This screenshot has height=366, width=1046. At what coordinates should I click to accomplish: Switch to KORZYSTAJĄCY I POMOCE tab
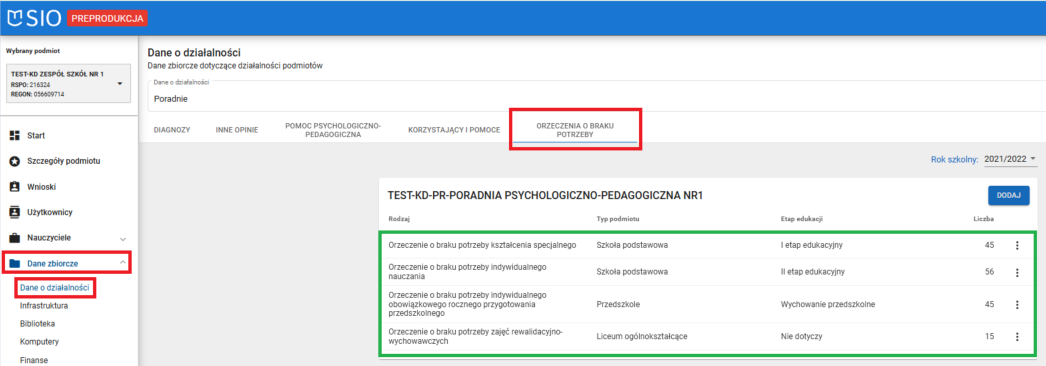pyautogui.click(x=454, y=130)
